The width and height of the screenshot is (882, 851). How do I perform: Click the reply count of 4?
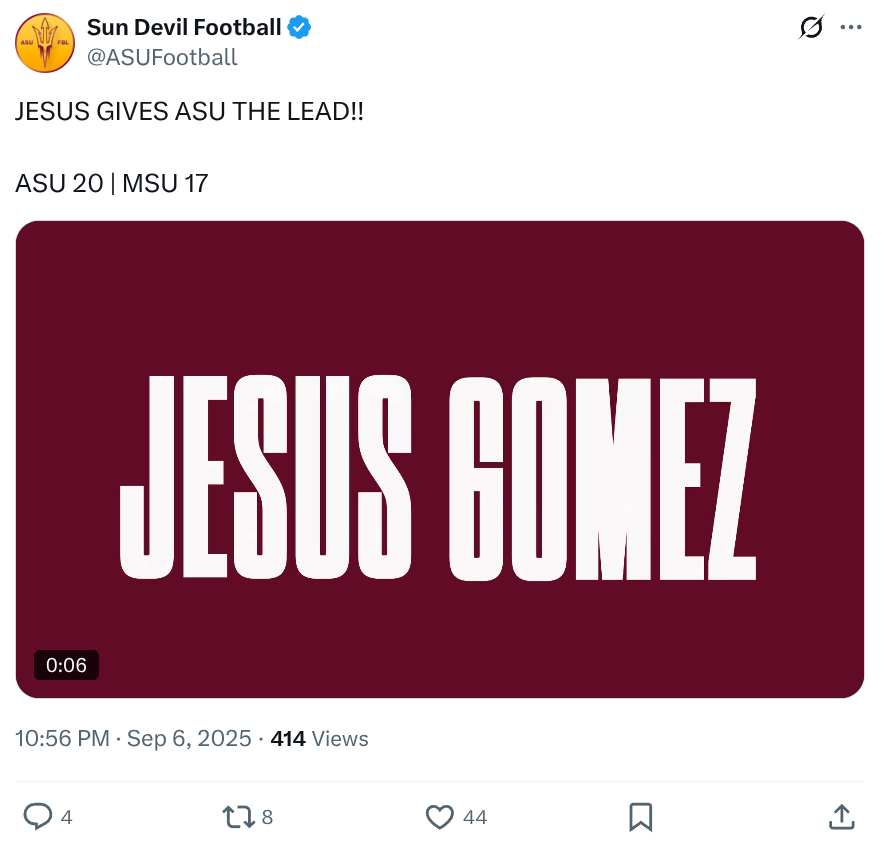pos(66,817)
